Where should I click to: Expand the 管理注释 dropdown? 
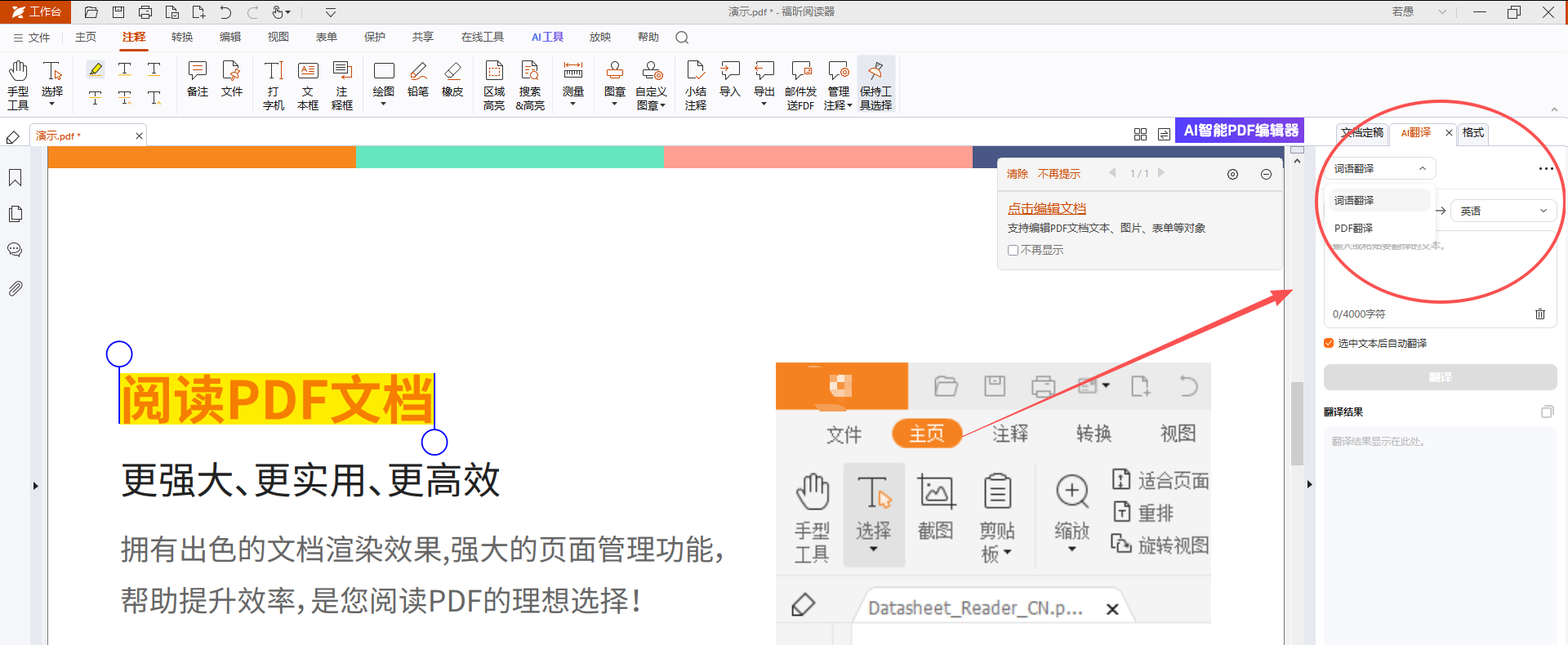(849, 105)
